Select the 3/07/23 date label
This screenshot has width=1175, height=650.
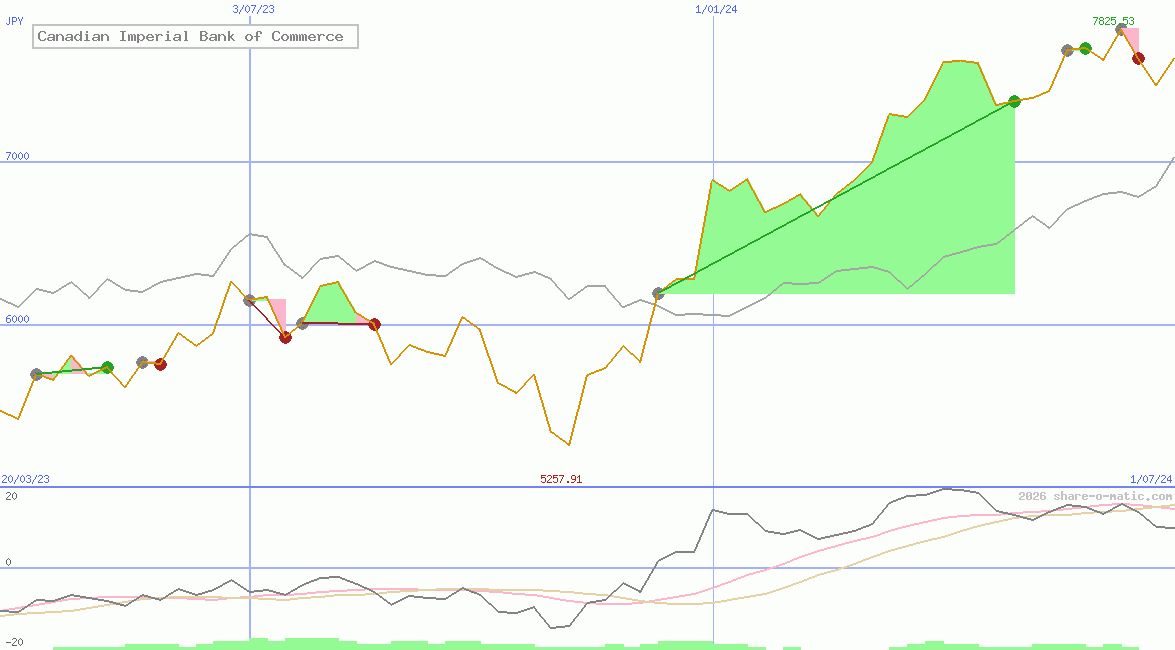[253, 9]
